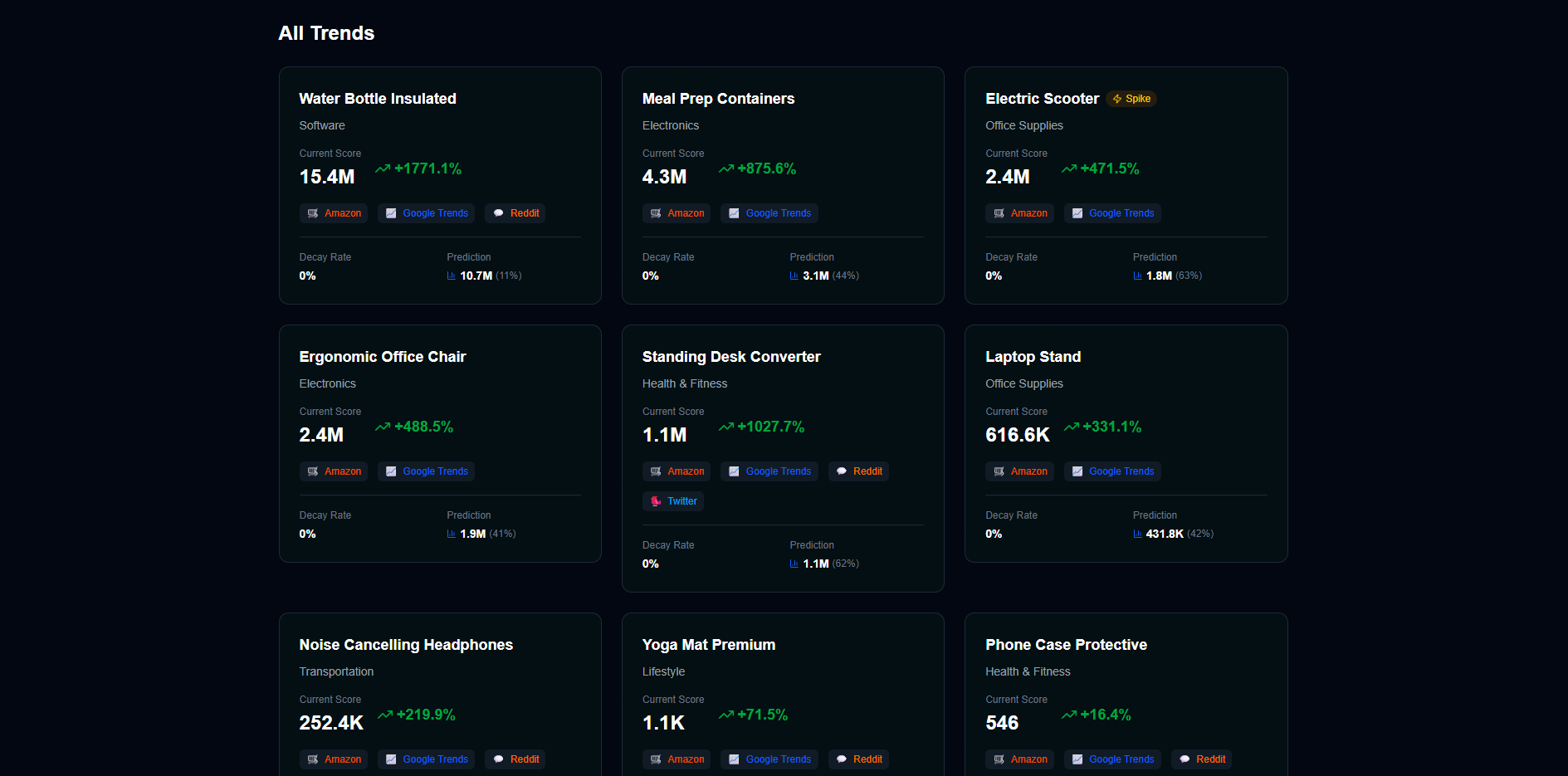Click Google Trends tag on Laptop Stand card
This screenshot has width=1568, height=776.
pyautogui.click(x=1112, y=471)
